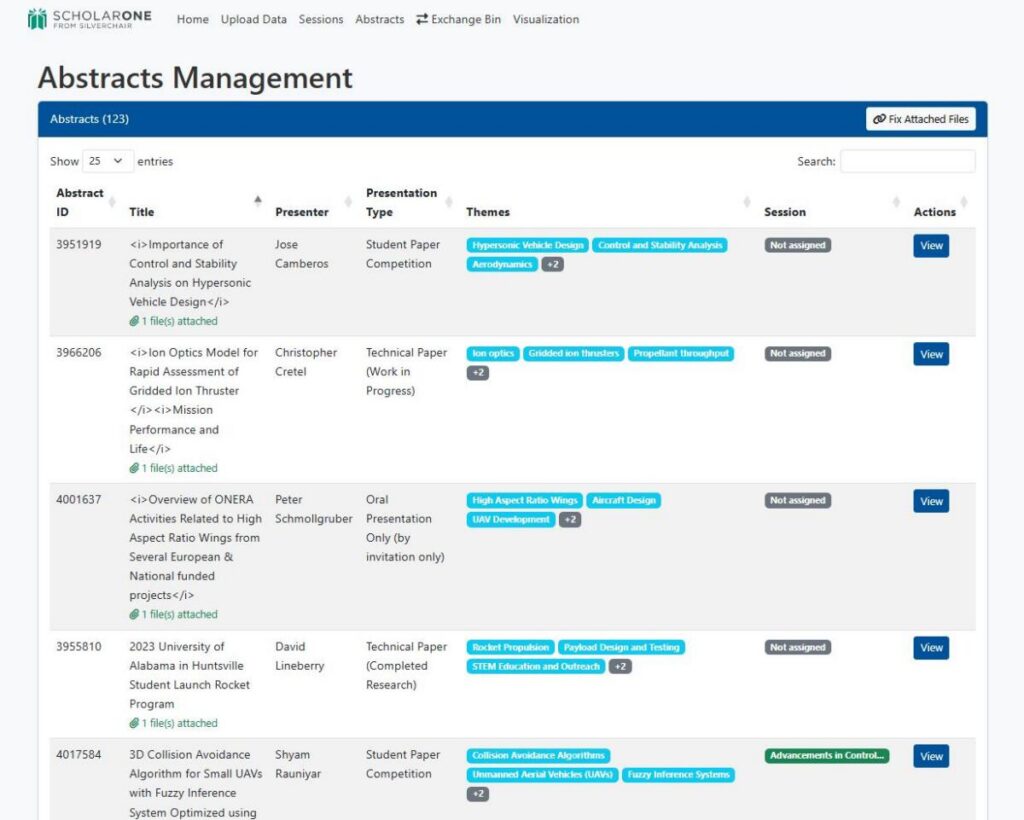Expand +2 themes for Christopher Cretel abstract

[x=477, y=373]
